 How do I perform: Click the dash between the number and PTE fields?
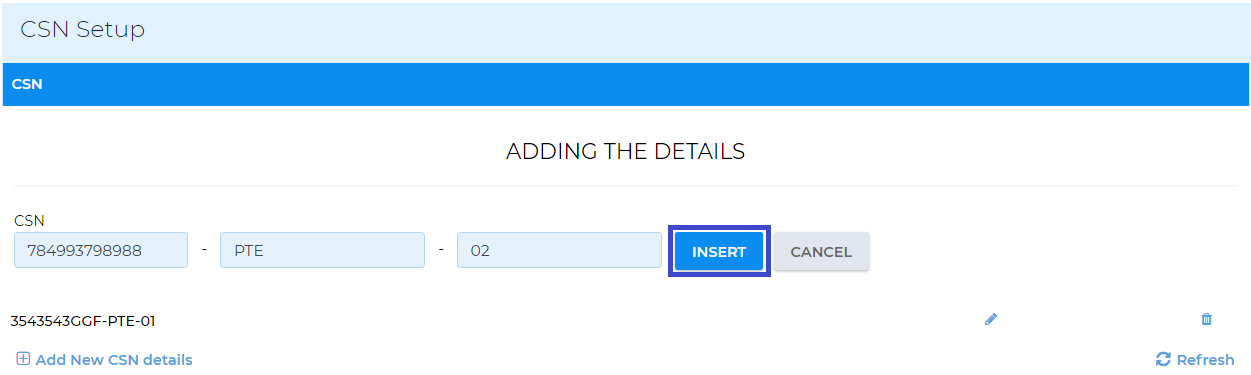204,249
